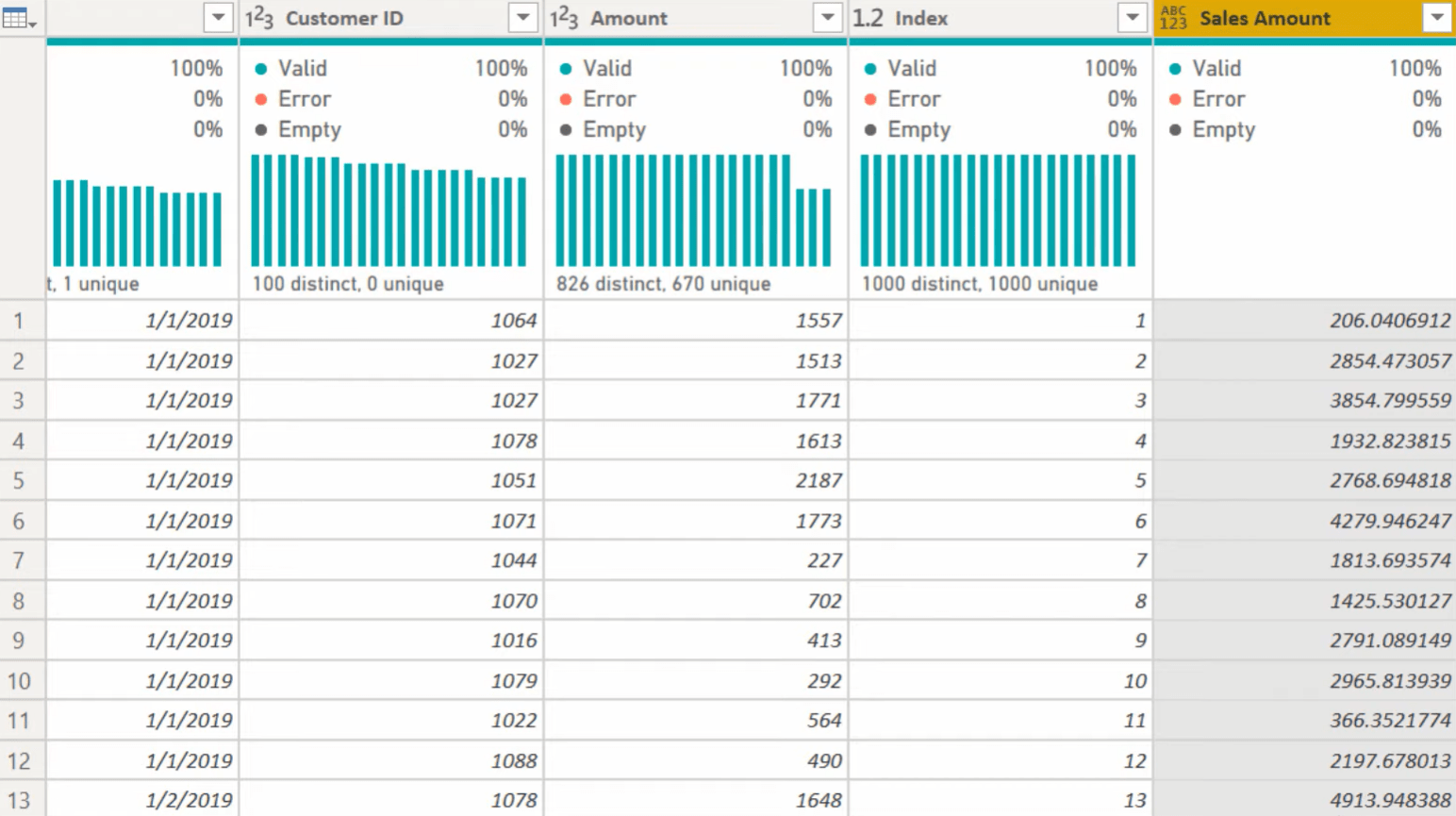Select Customer ID cell 1044
The image size is (1456, 816).
[391, 560]
